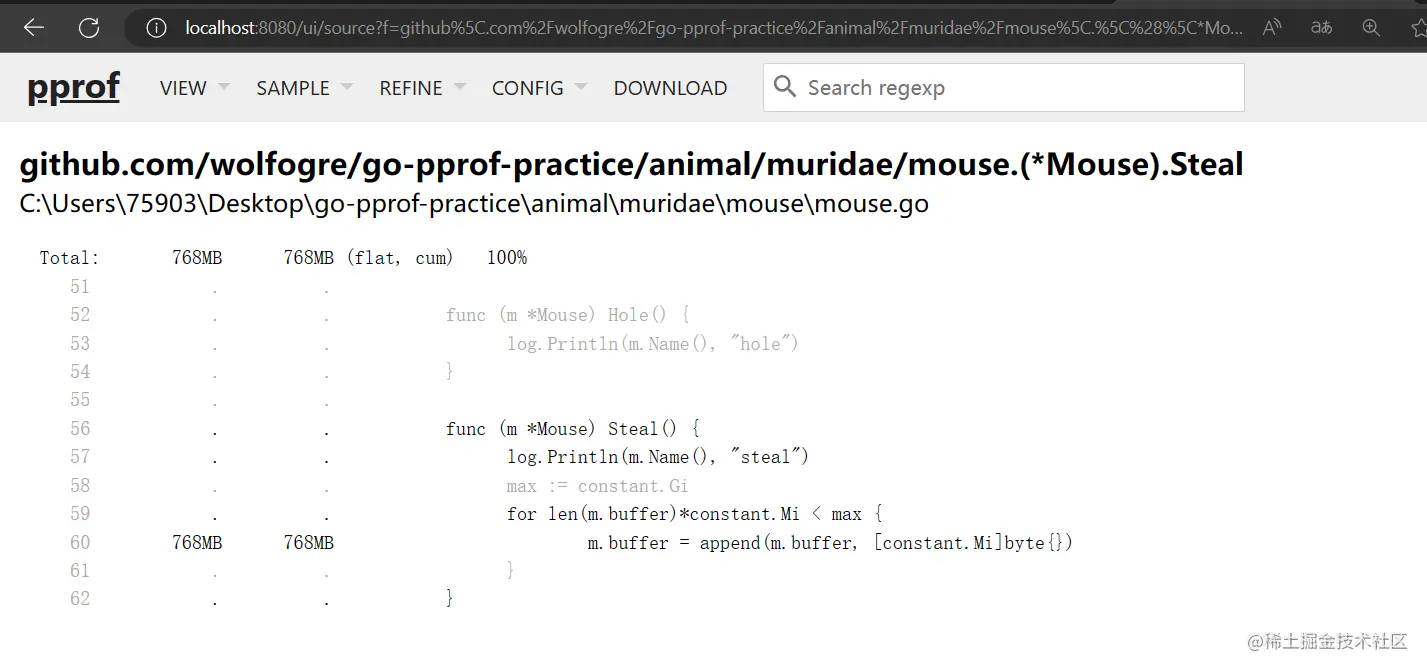Open the pprof logo link
This screenshot has width=1427, height=671.
click(73, 88)
